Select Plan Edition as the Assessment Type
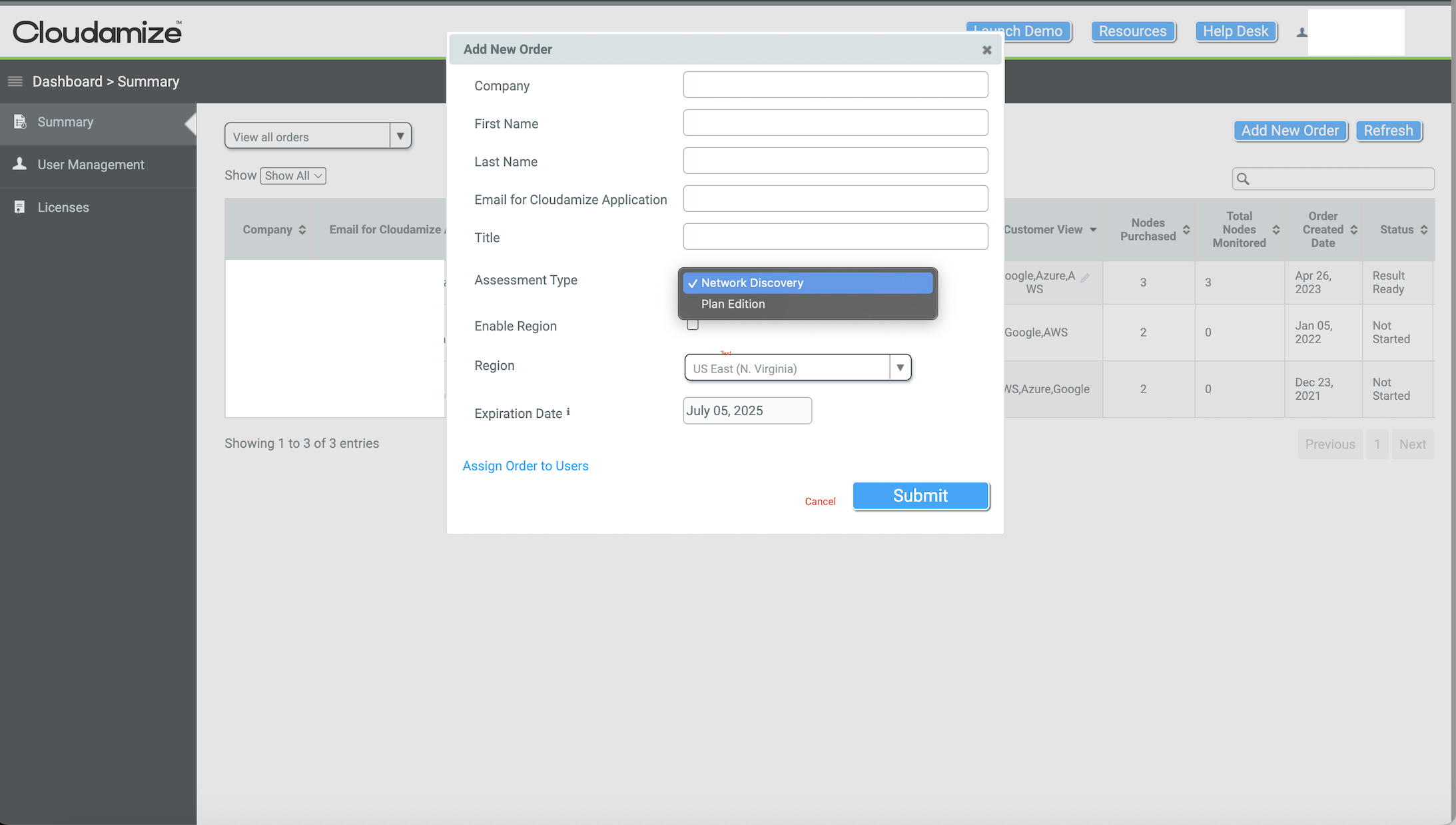 (733, 304)
